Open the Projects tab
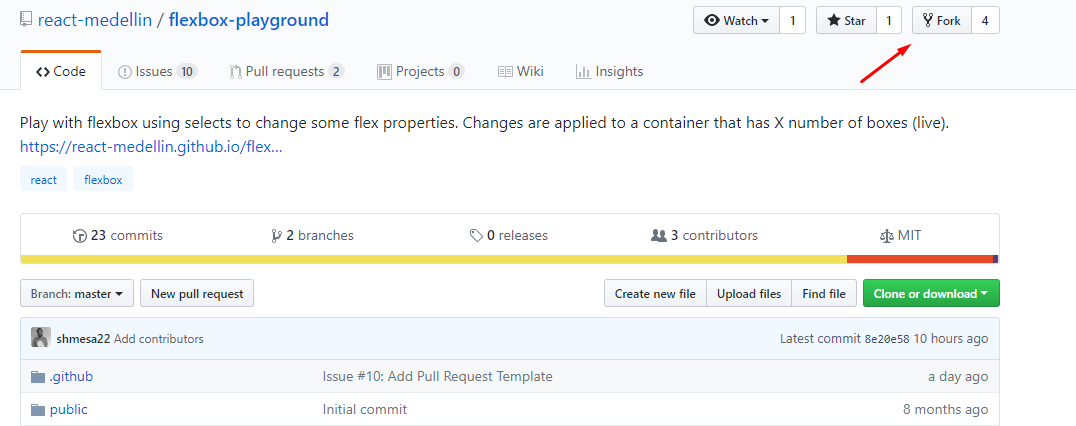Viewport: 1076px width, 426px height. [x=421, y=71]
